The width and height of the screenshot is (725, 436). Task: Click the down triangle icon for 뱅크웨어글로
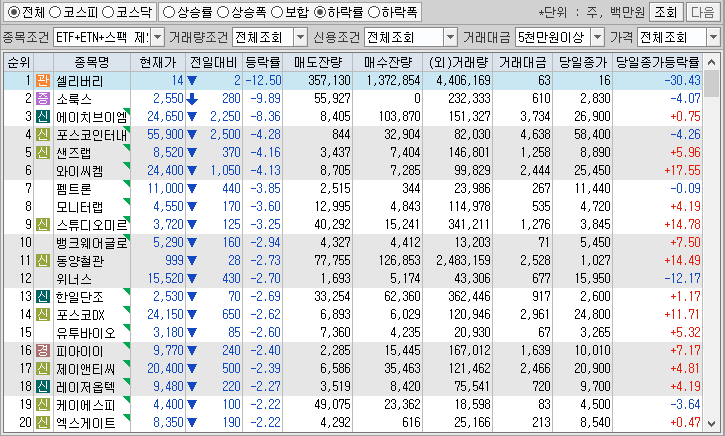192,243
